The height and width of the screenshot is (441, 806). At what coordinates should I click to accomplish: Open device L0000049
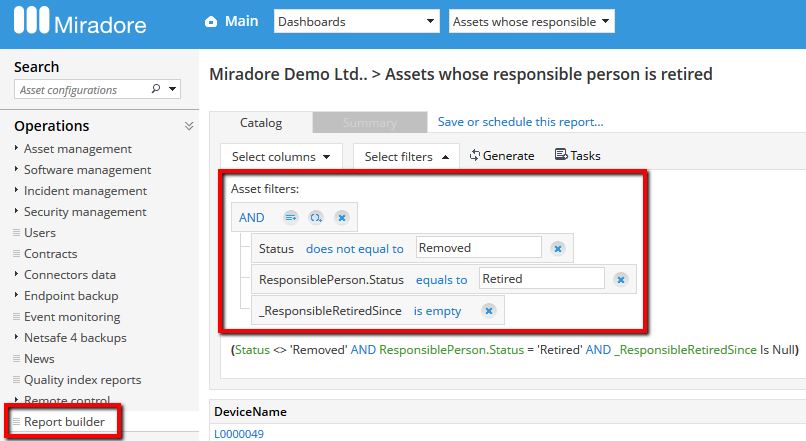click(x=239, y=434)
